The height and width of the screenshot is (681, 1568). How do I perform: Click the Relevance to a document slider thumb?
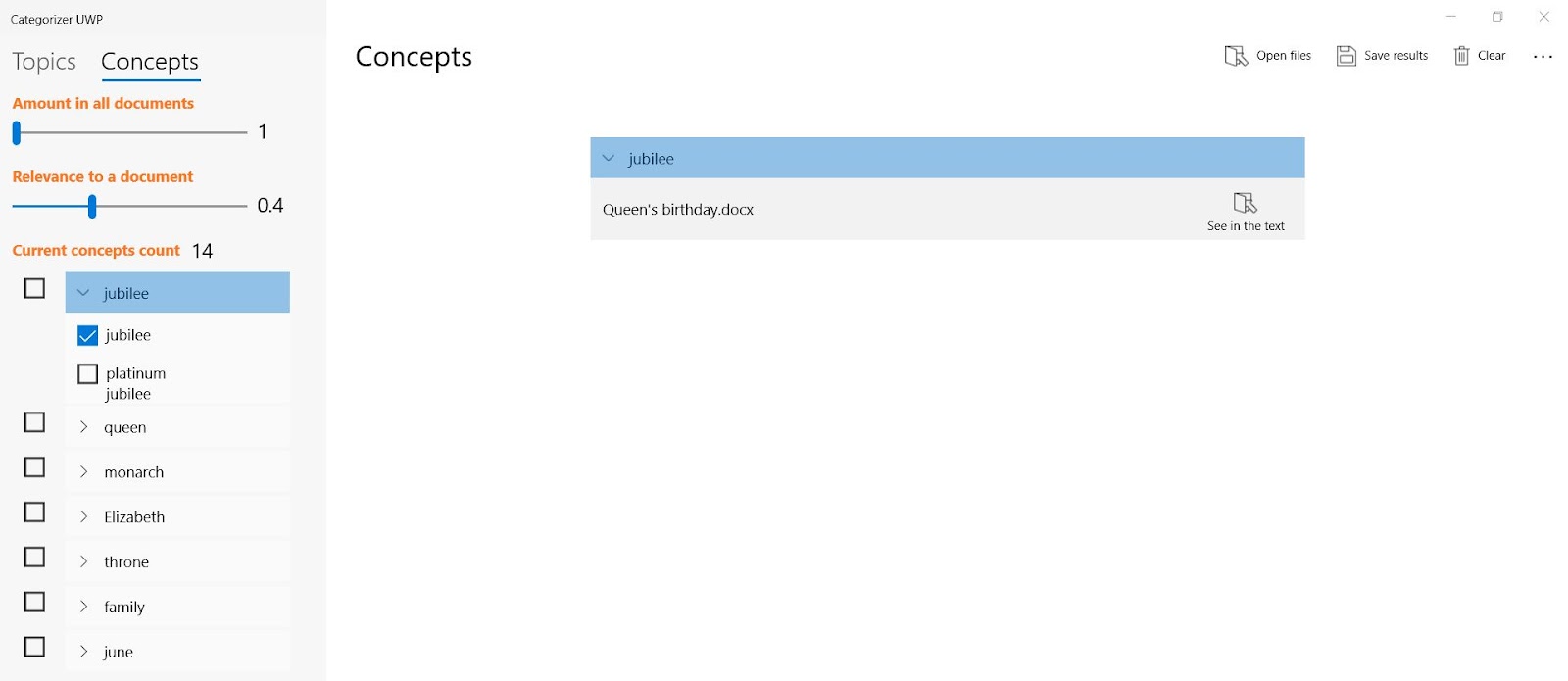pos(92,206)
